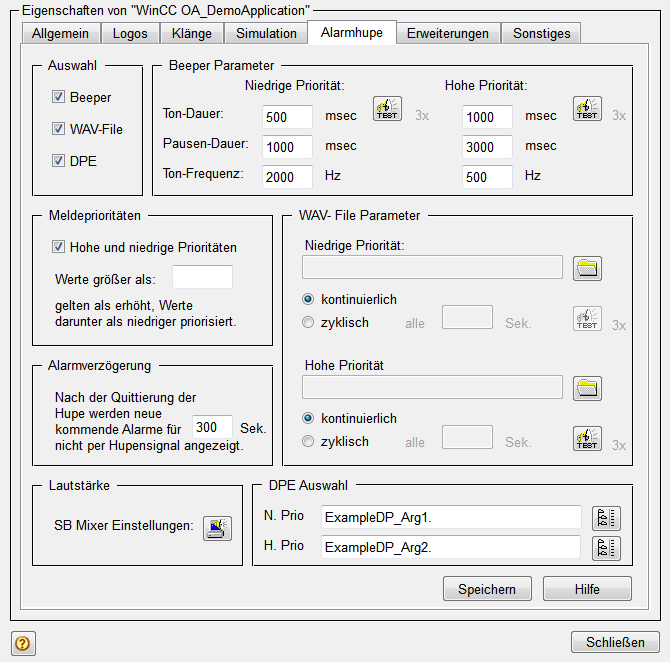Open the DPE selector for N. Prio

[606, 518]
